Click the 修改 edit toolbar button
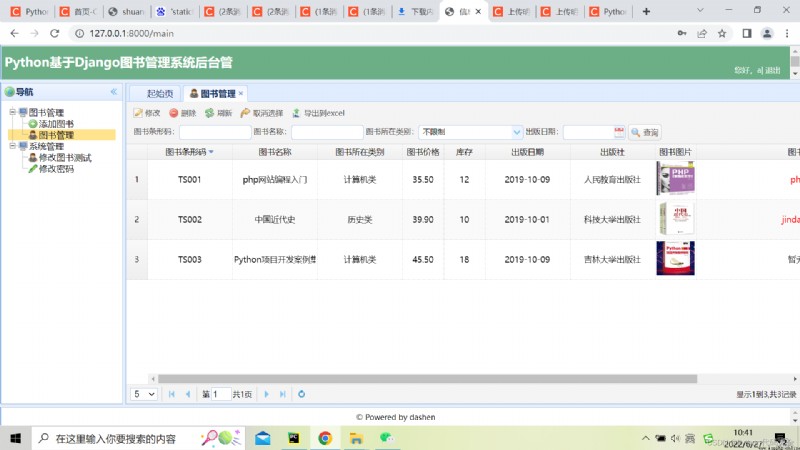 [x=147, y=113]
